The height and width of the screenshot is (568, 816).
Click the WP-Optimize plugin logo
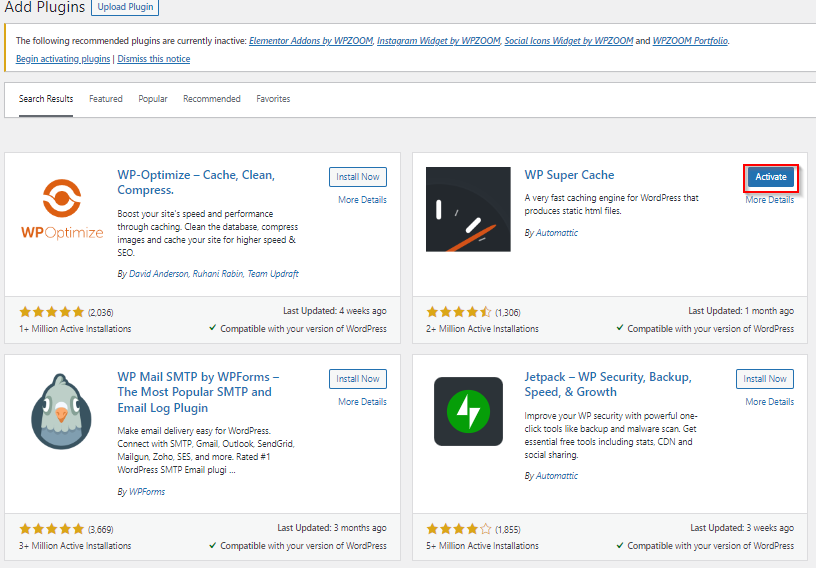[x=62, y=209]
